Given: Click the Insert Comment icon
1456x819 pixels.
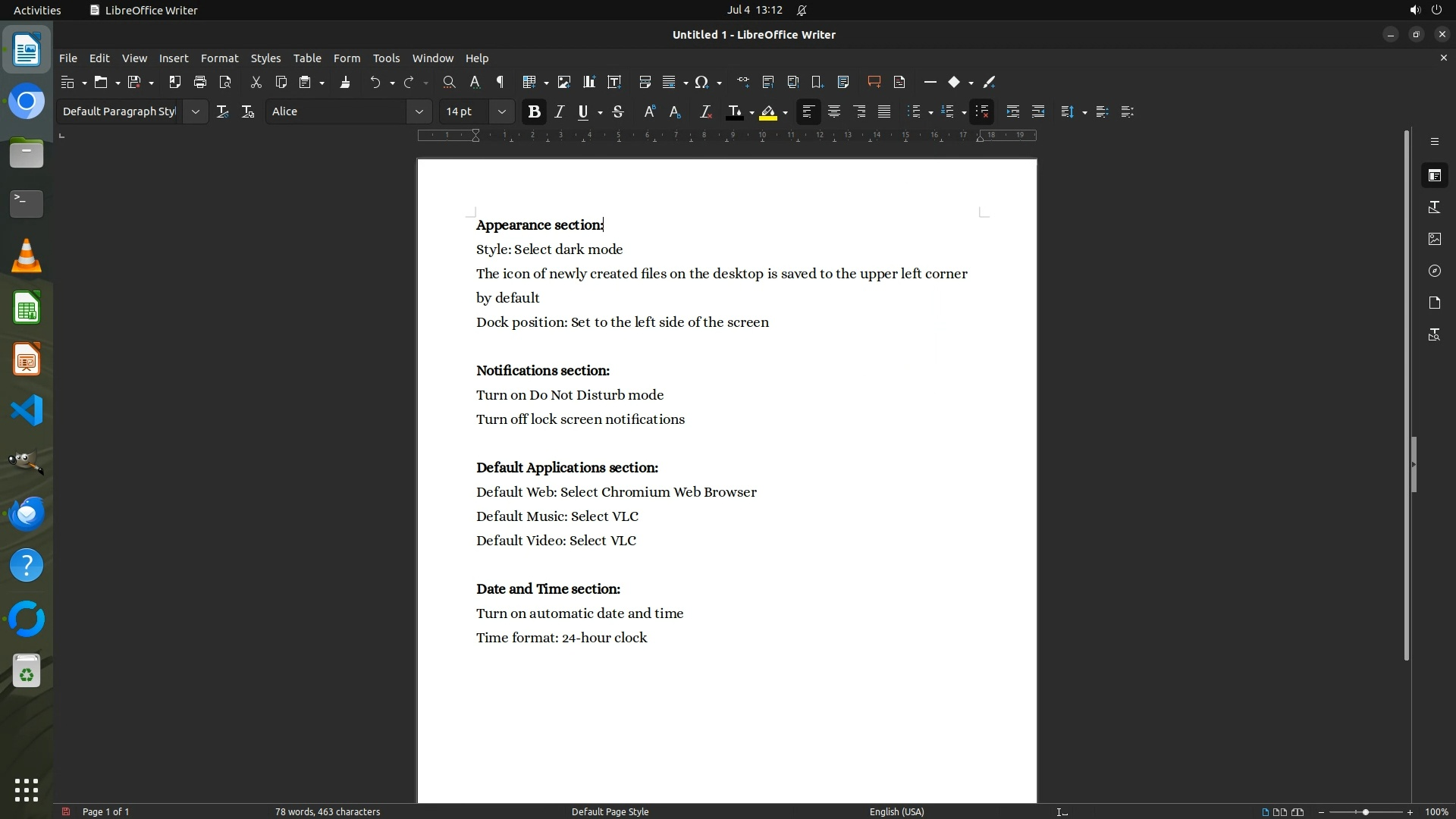Looking at the screenshot, I should tap(874, 82).
